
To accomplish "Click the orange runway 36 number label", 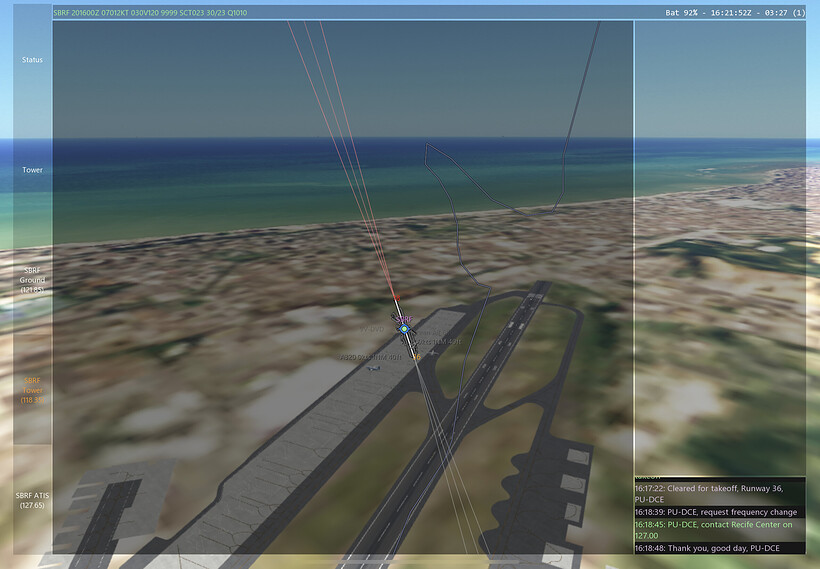I will [417, 357].
